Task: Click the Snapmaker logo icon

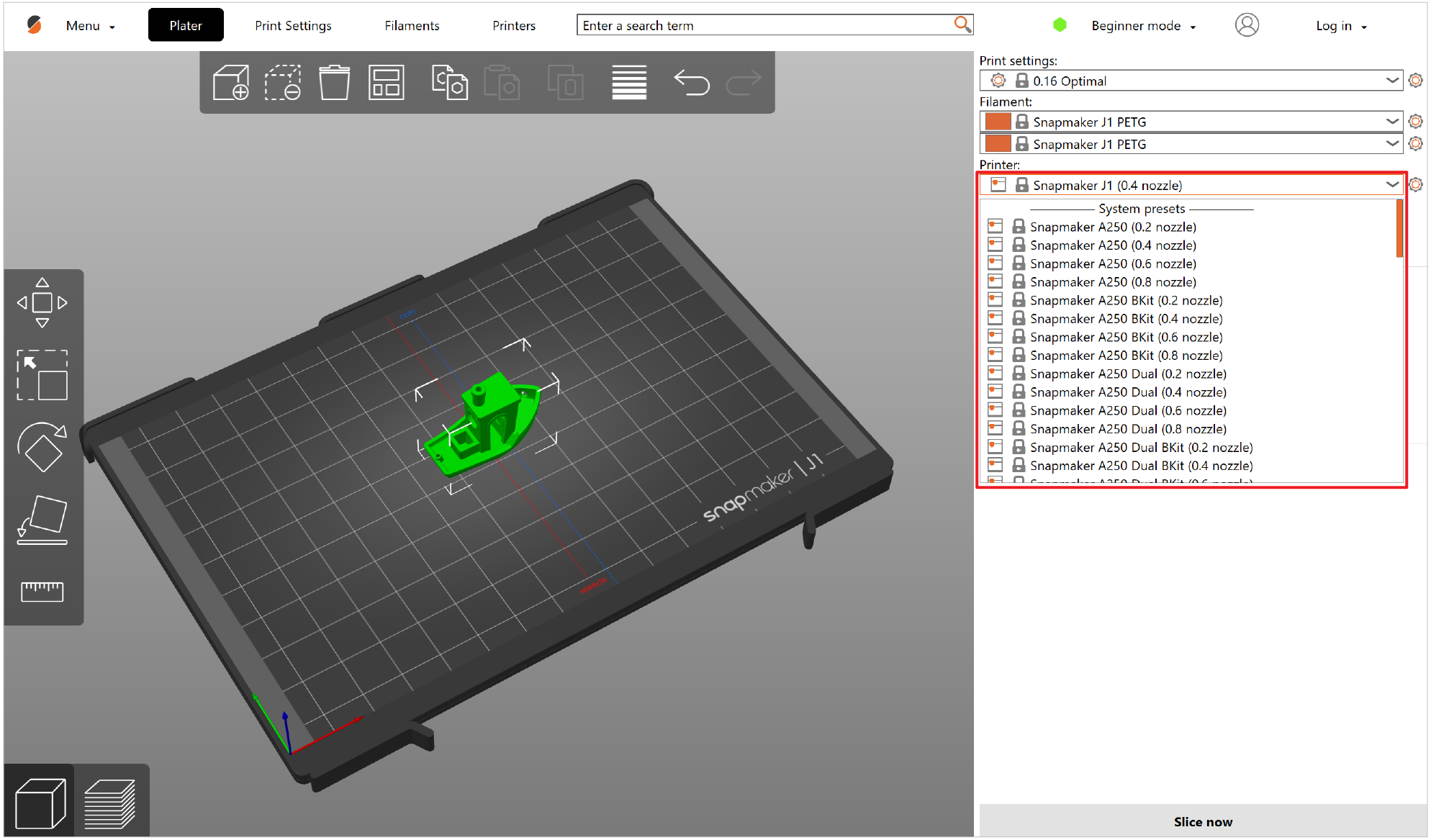Action: [x=34, y=25]
